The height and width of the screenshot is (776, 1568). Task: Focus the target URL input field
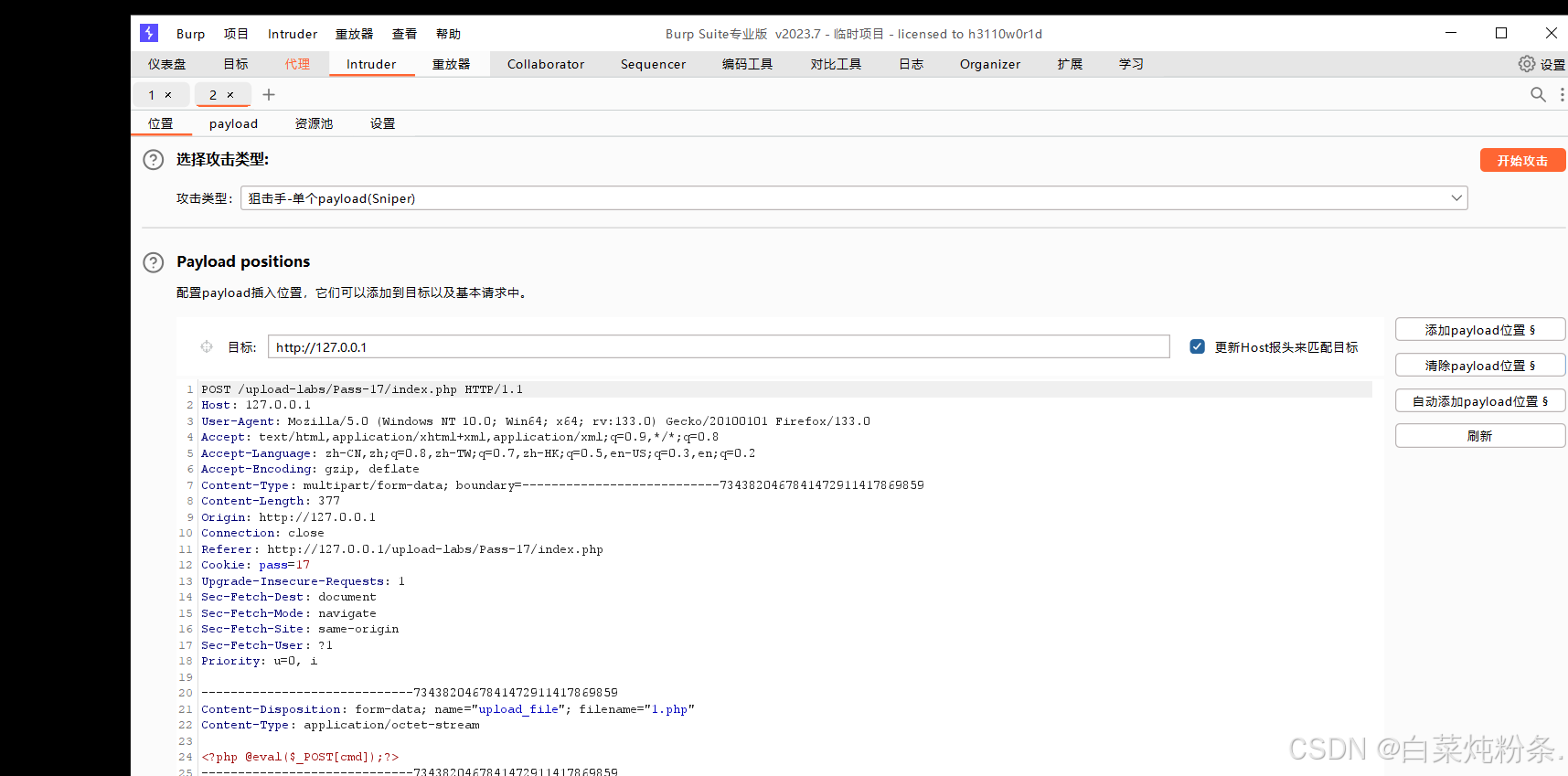click(719, 347)
